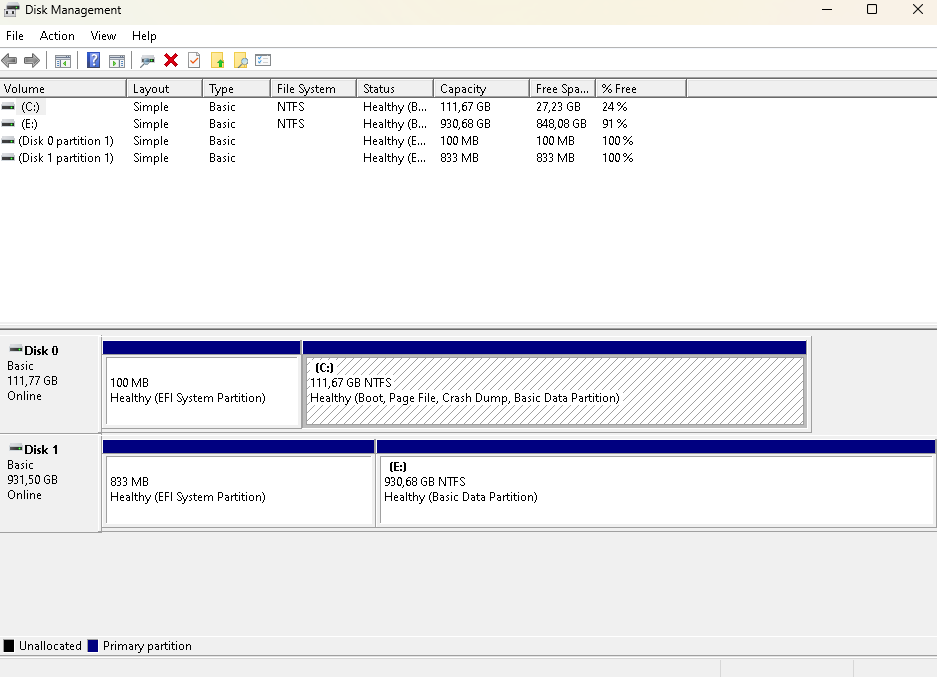Click the Properties checkmark page icon

click(194, 60)
